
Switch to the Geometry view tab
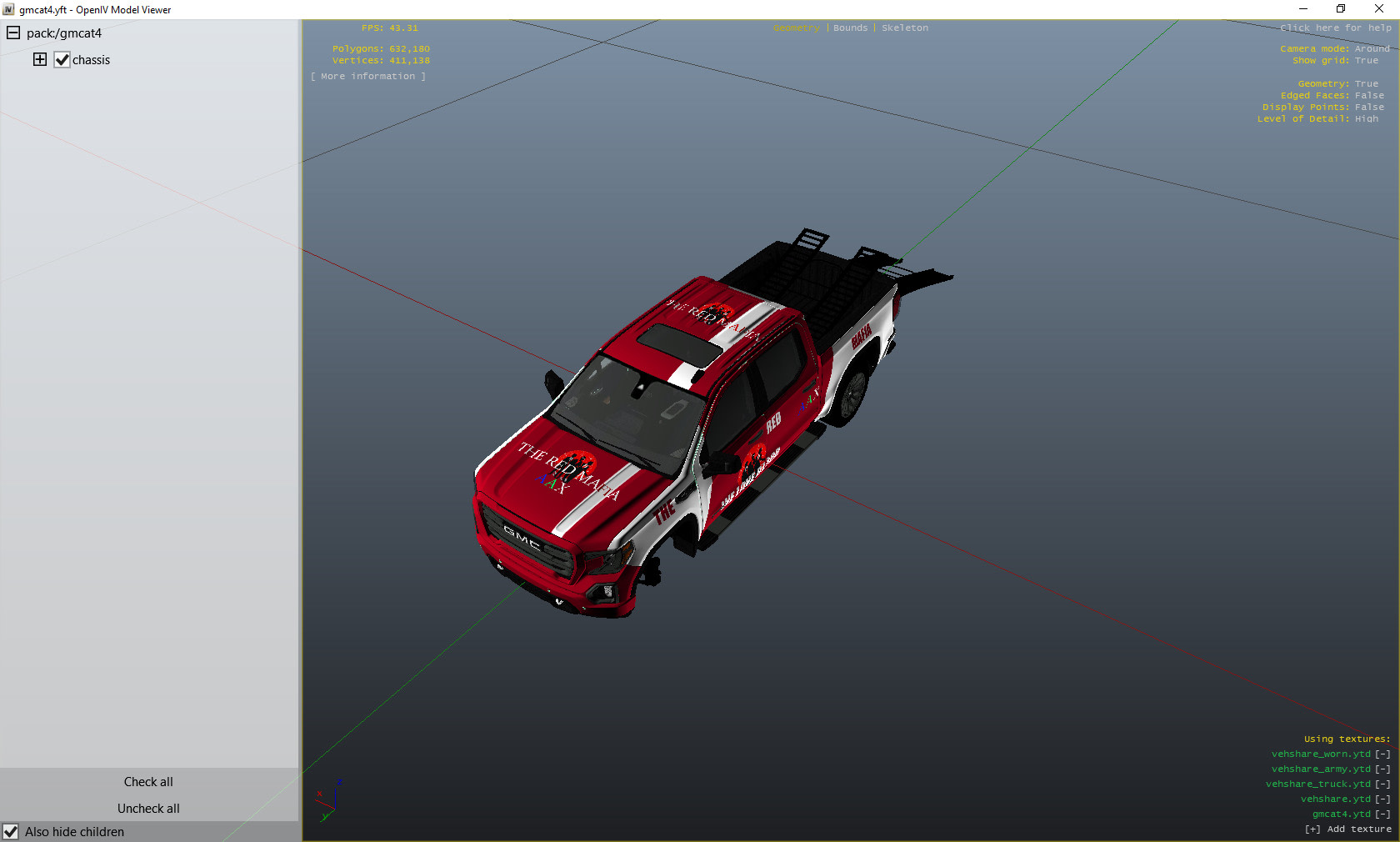[796, 28]
